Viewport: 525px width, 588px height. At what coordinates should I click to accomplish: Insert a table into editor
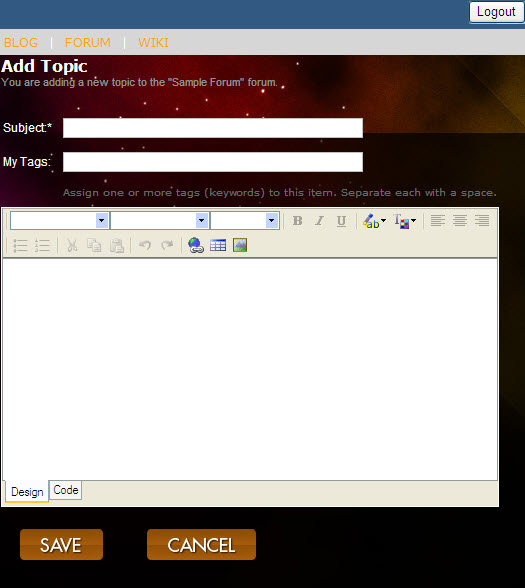point(218,246)
